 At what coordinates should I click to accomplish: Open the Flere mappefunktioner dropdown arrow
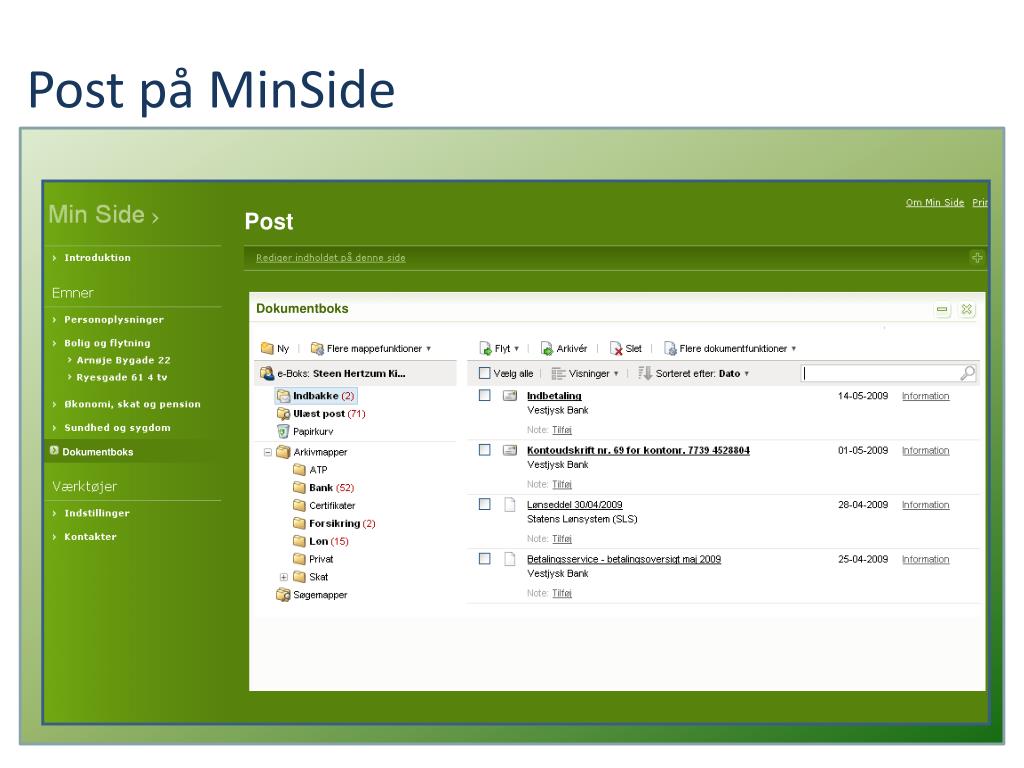tap(428, 349)
